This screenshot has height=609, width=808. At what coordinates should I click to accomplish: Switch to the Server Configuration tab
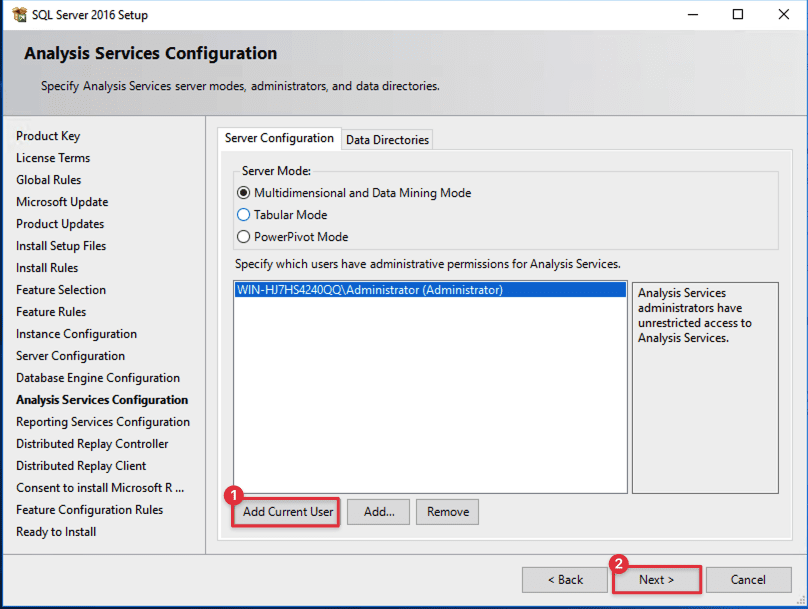tap(279, 139)
